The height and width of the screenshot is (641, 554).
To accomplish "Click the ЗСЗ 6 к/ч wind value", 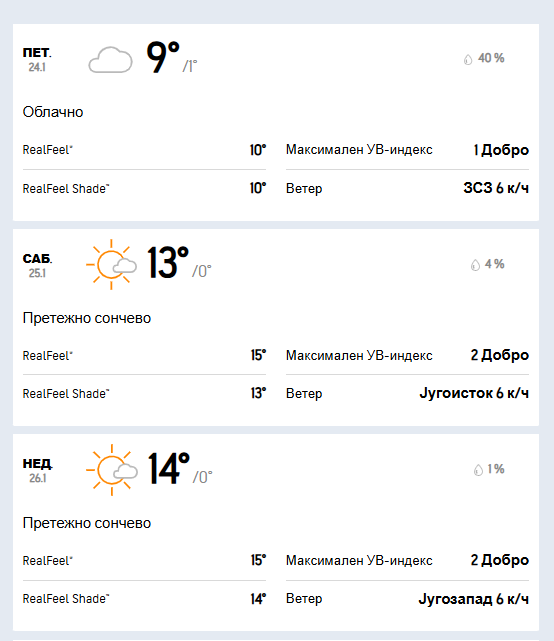I will coord(496,188).
